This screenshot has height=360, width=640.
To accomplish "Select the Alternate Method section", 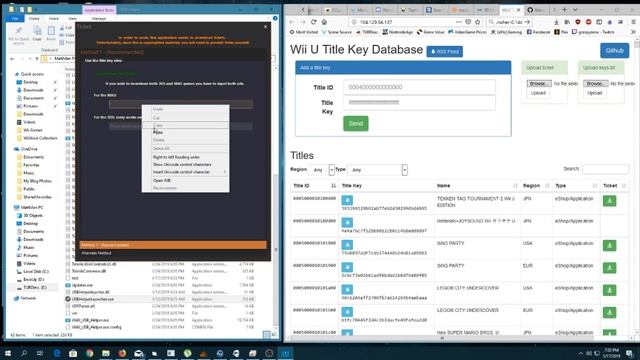I will [x=173, y=253].
